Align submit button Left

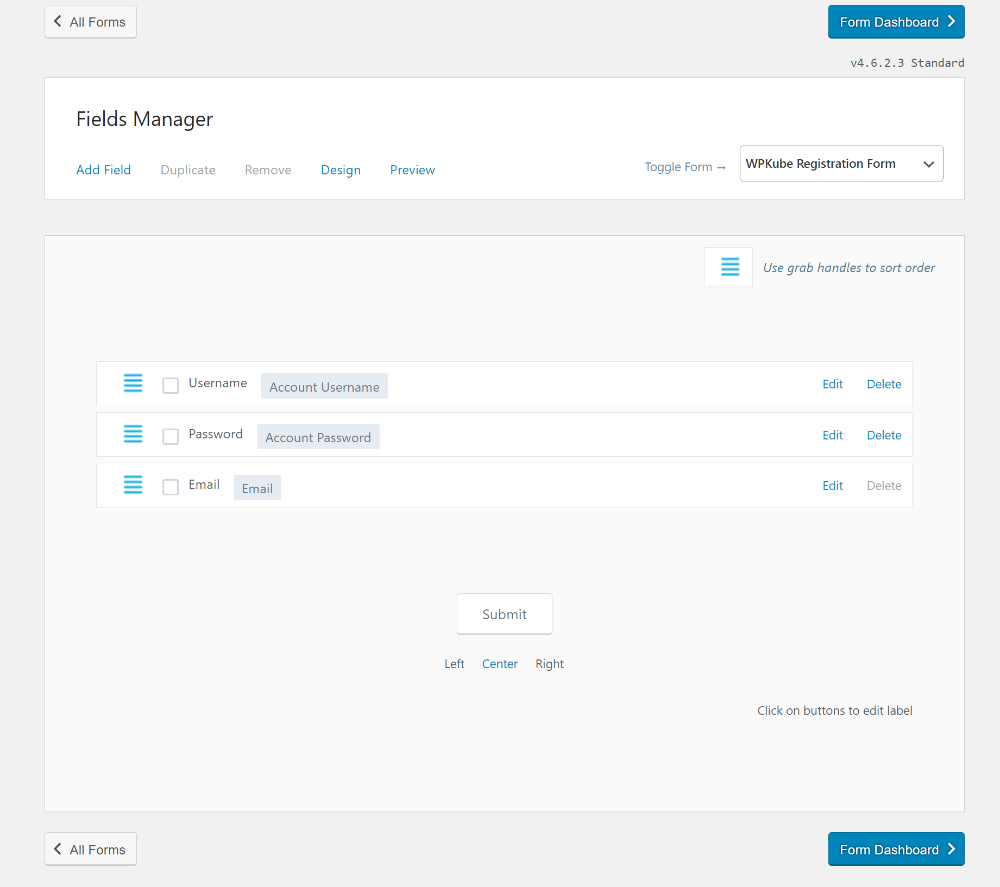(x=454, y=664)
